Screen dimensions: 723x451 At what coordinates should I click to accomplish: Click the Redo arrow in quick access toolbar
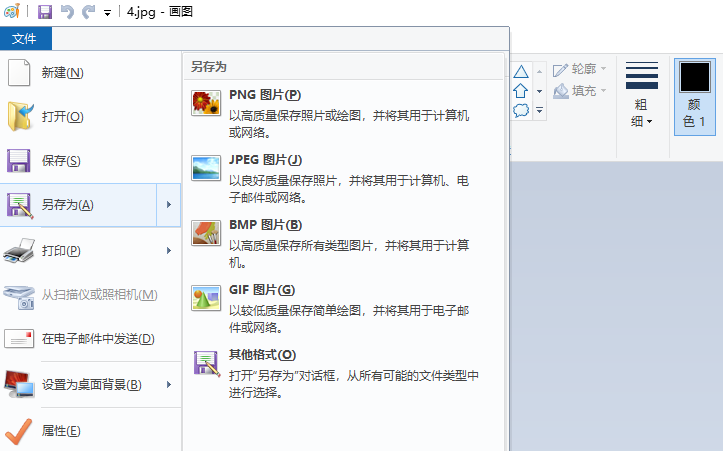point(89,12)
